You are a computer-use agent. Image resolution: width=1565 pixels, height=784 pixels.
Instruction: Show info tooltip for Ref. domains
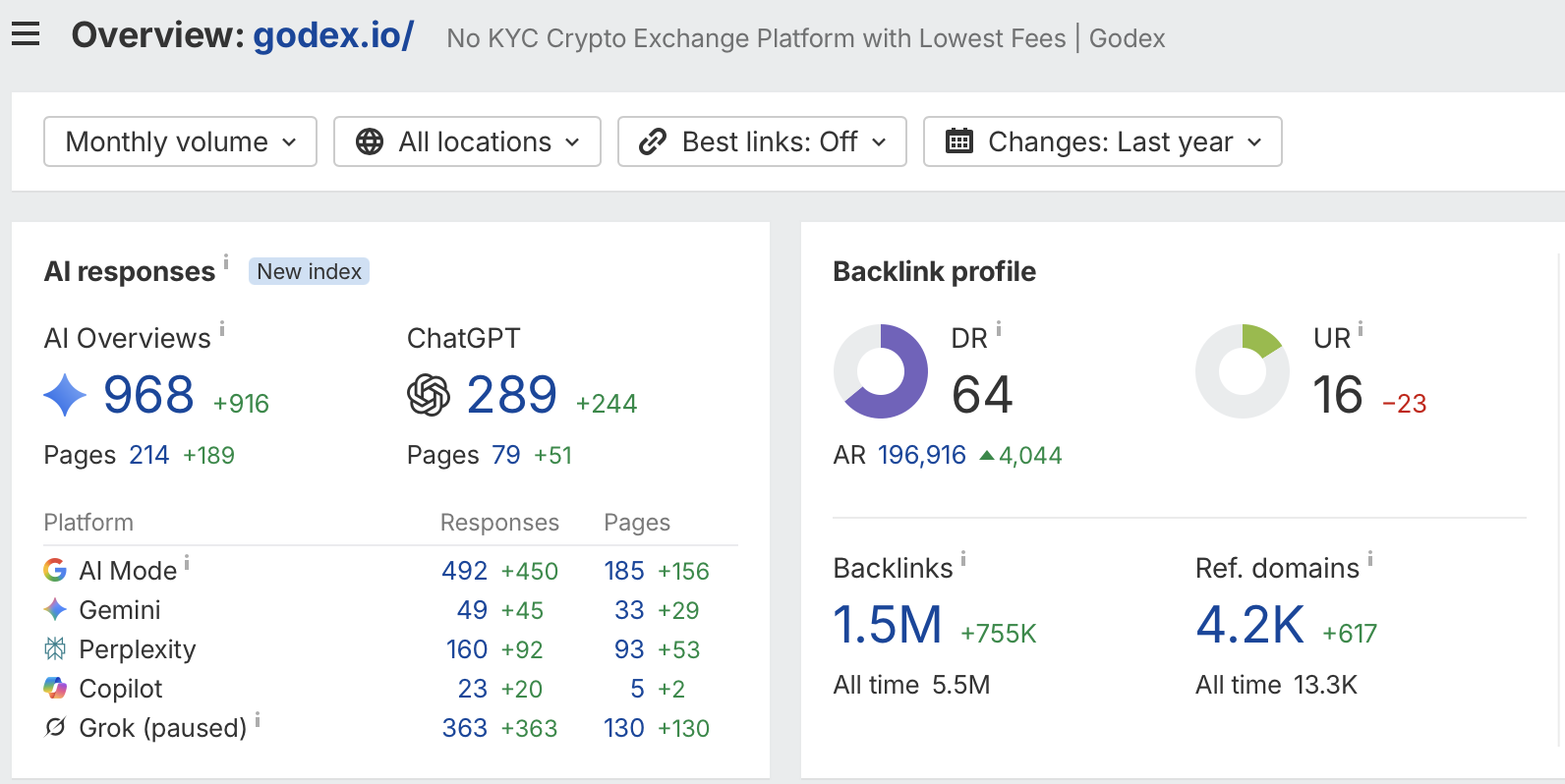[1370, 558]
